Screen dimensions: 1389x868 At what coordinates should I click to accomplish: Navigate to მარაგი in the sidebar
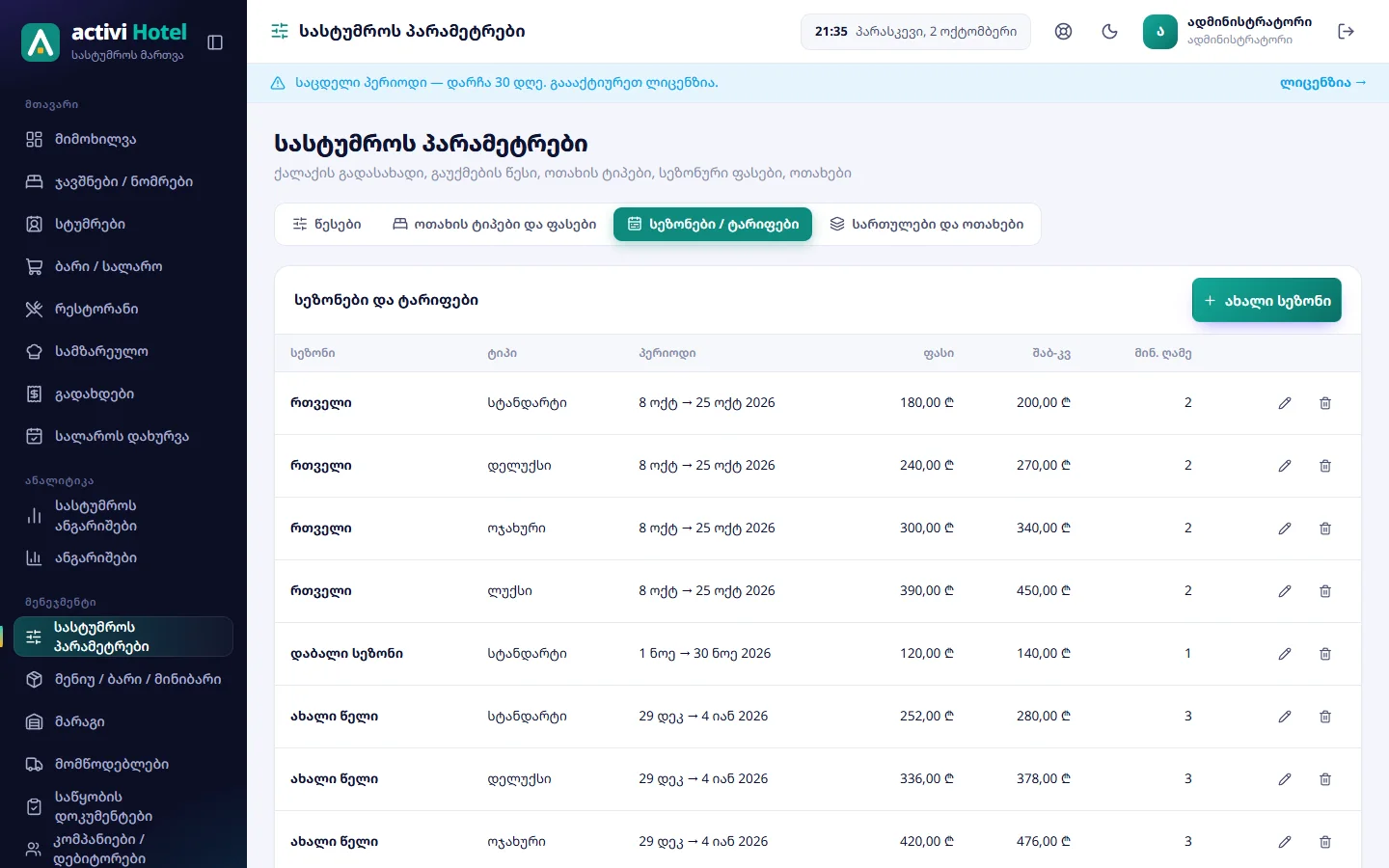coord(123,722)
